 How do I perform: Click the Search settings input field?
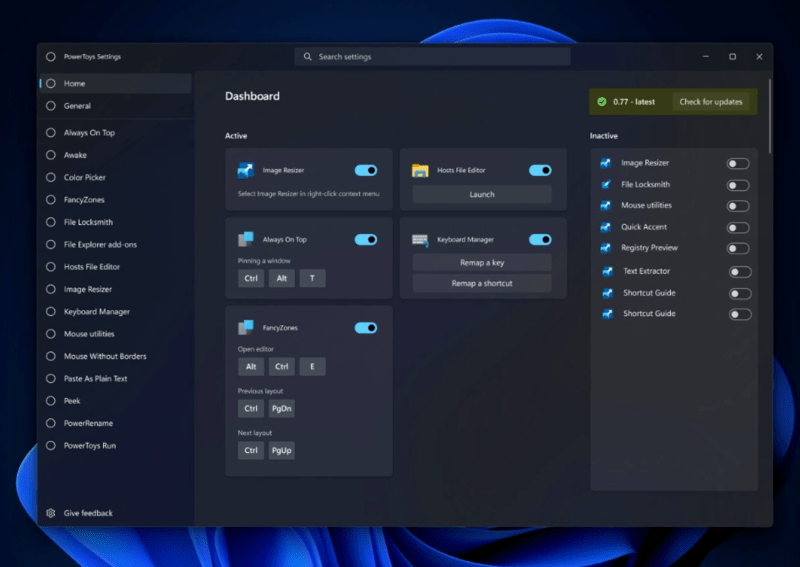point(432,57)
